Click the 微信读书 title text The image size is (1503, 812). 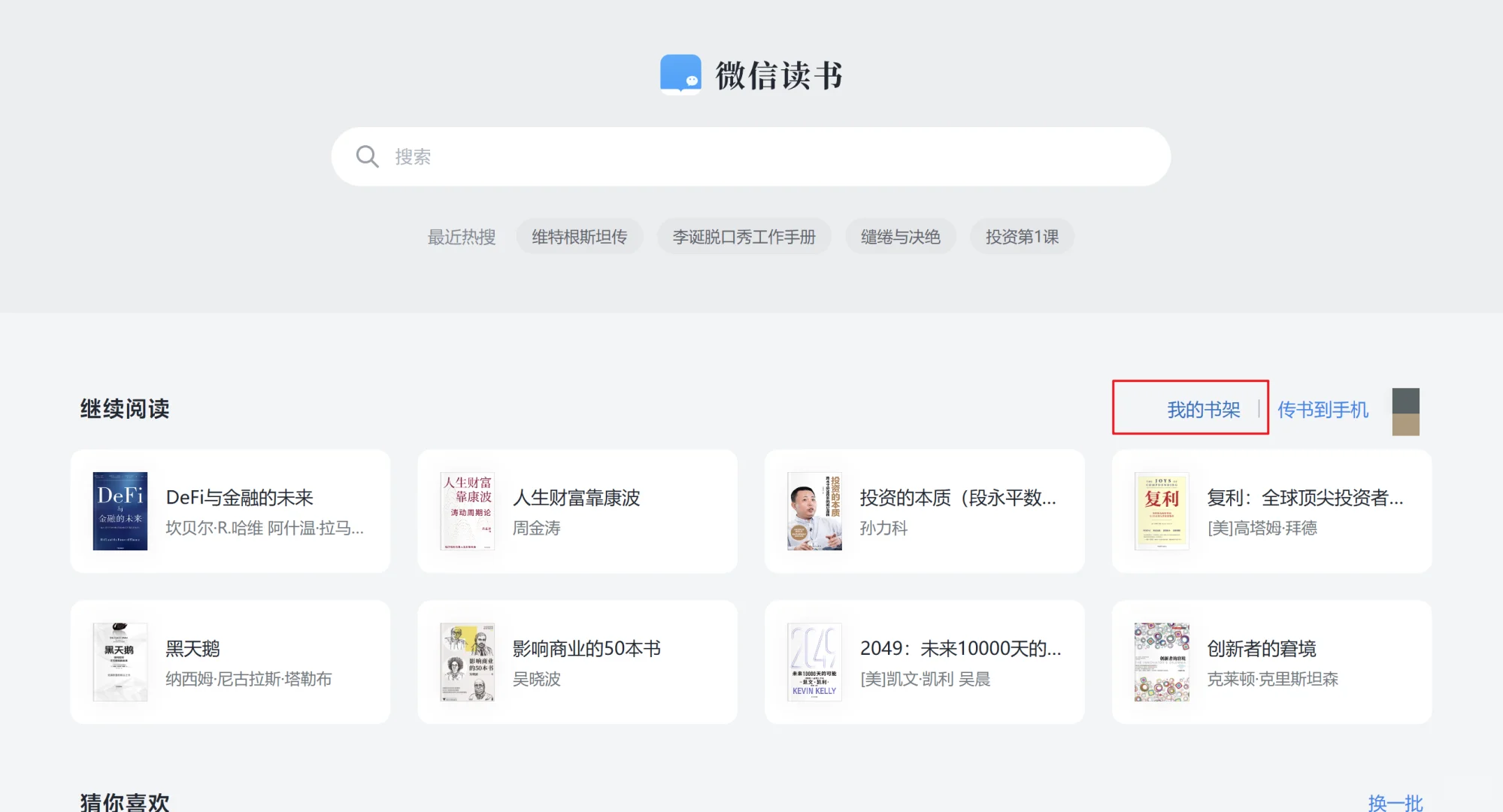(779, 75)
